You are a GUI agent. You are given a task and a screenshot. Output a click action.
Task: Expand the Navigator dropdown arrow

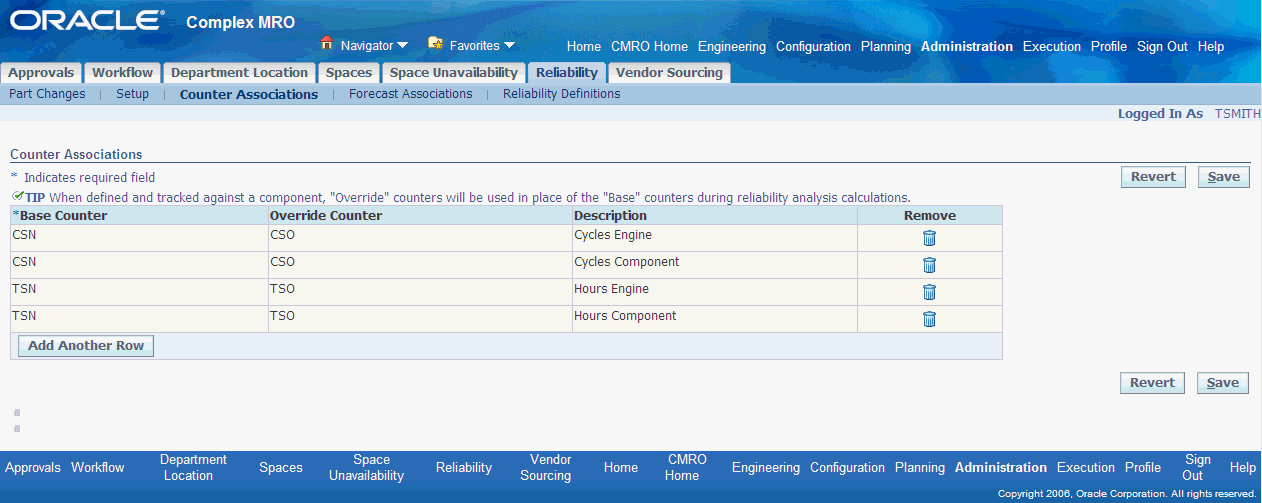coord(402,46)
